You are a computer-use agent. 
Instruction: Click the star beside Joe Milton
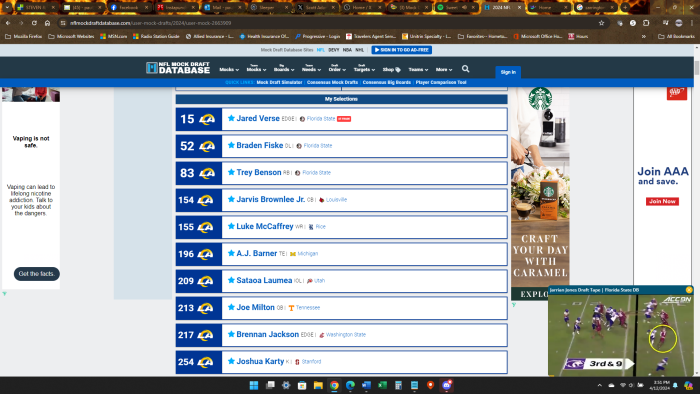click(x=231, y=307)
